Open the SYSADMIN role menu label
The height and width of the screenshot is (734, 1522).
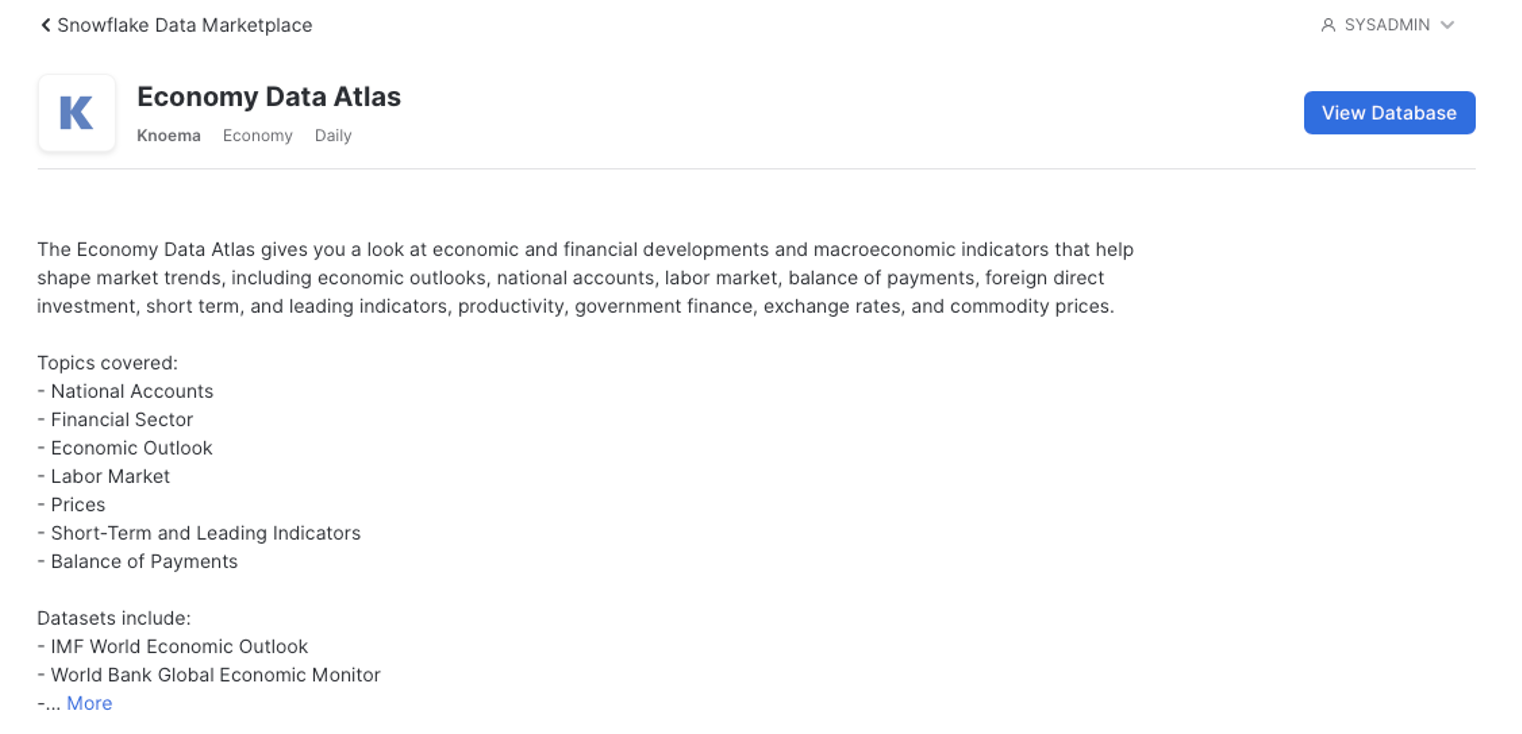[x=1387, y=25]
